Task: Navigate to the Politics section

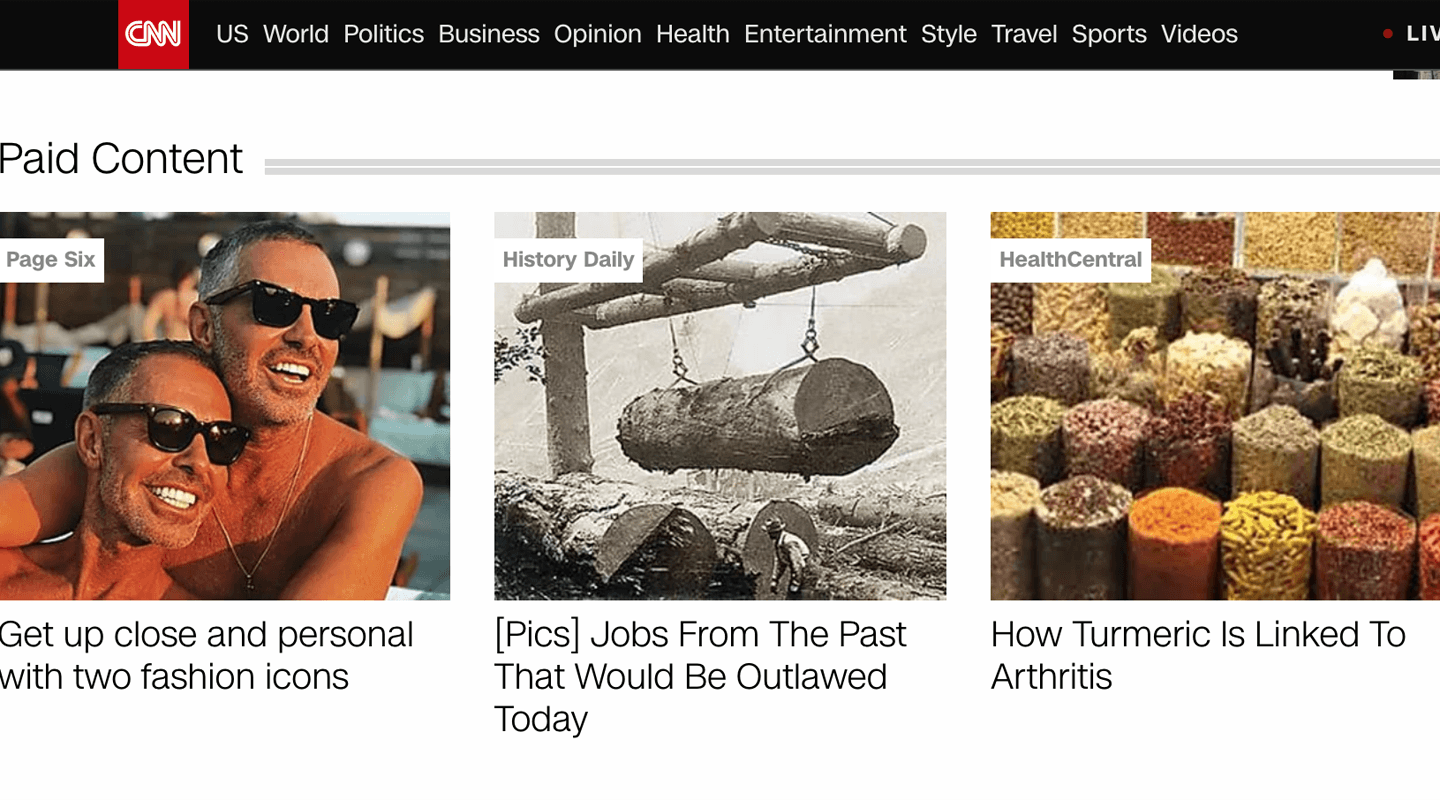Action: tap(383, 34)
